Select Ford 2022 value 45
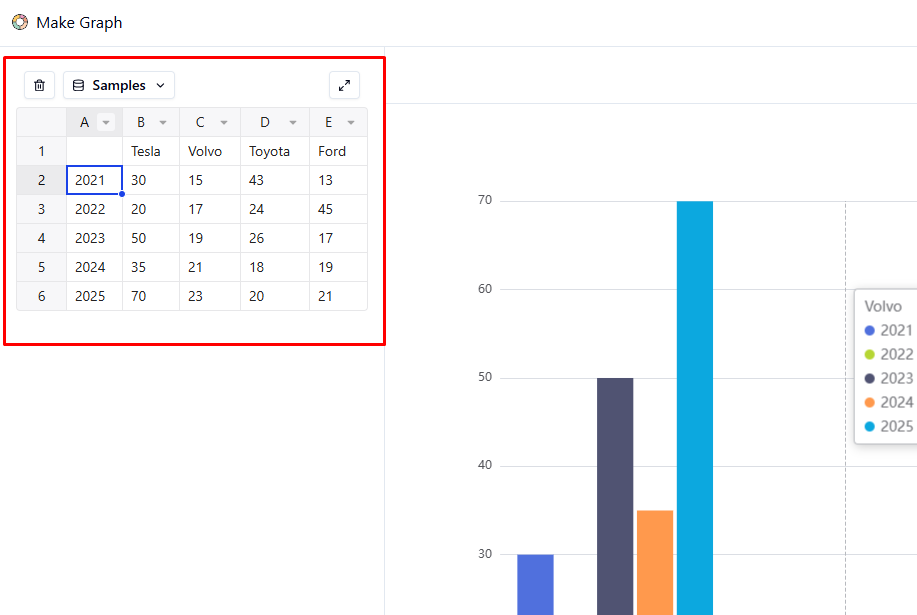 click(339, 209)
